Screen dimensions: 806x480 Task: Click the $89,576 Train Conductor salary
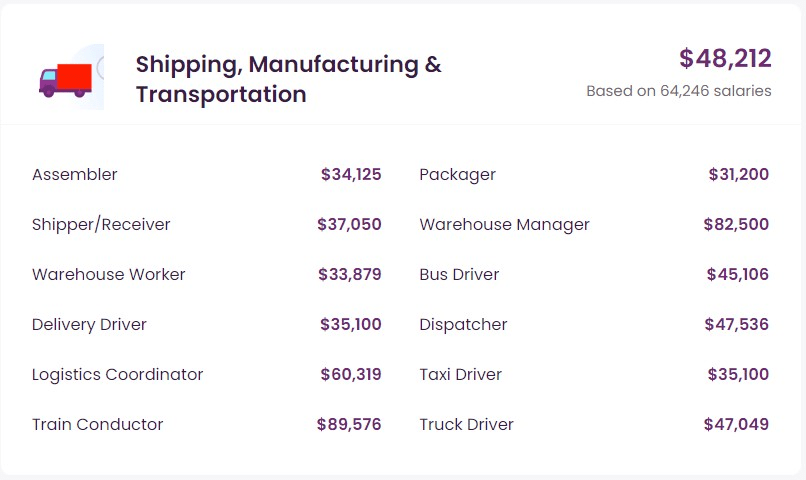pyautogui.click(x=349, y=425)
